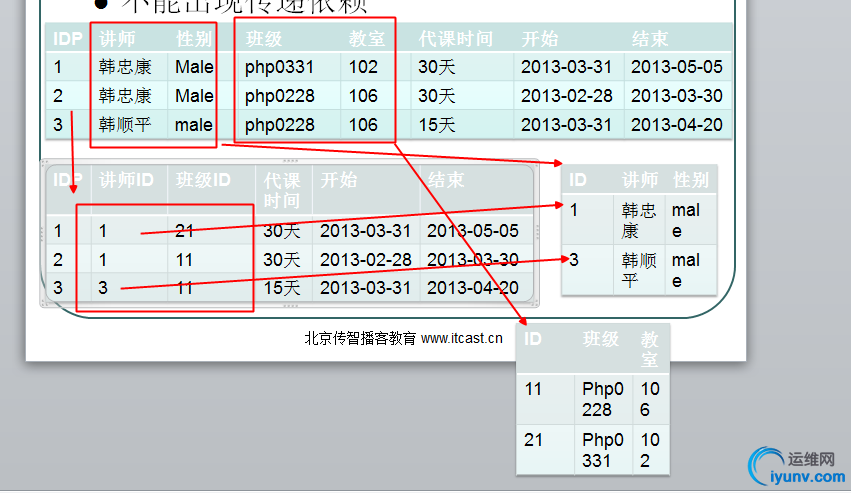Click capitalized Male in top table row with php0331
This screenshot has width=851, height=493.
pyautogui.click(x=194, y=67)
